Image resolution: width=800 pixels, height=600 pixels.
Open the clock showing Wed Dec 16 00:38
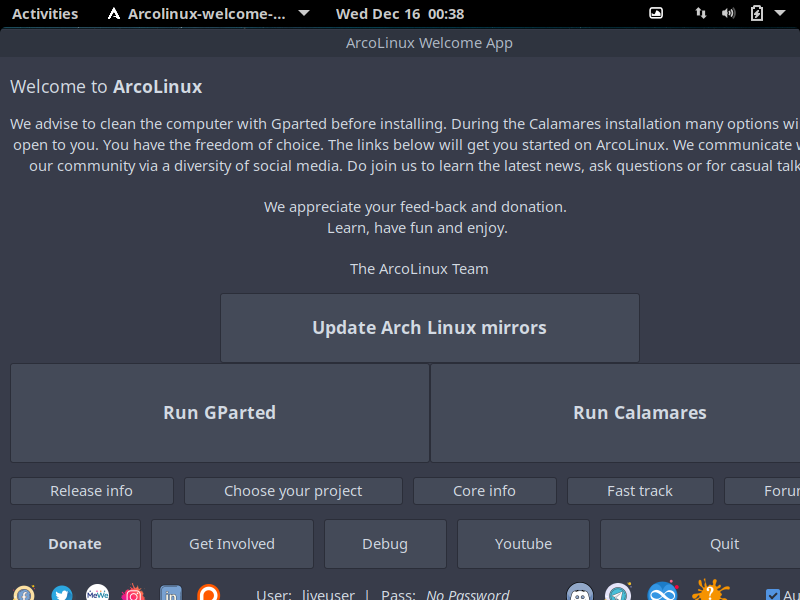(x=400, y=14)
